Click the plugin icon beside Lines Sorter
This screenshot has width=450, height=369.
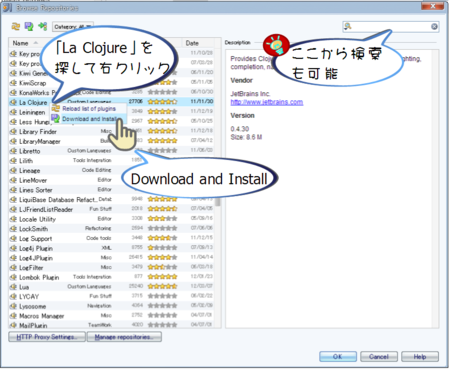(13, 190)
